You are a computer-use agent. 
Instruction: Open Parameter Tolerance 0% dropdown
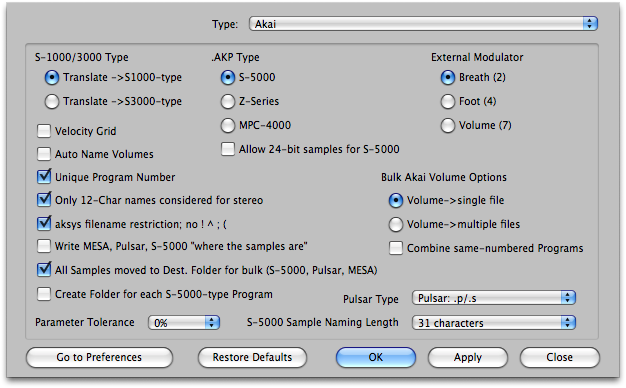click(184, 323)
